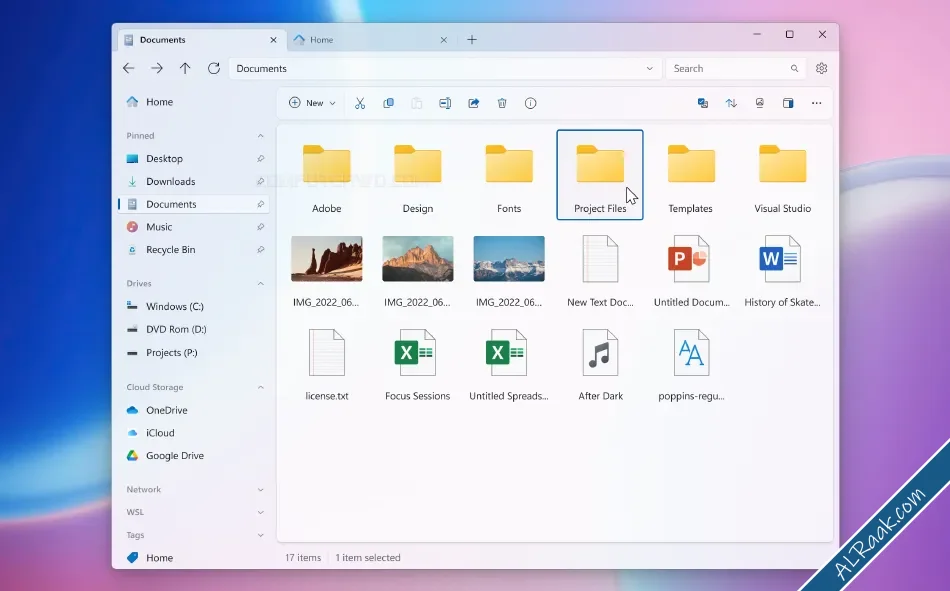Image resolution: width=950 pixels, height=591 pixels.
Task: Collapse the Pinned section
Action: (261, 136)
